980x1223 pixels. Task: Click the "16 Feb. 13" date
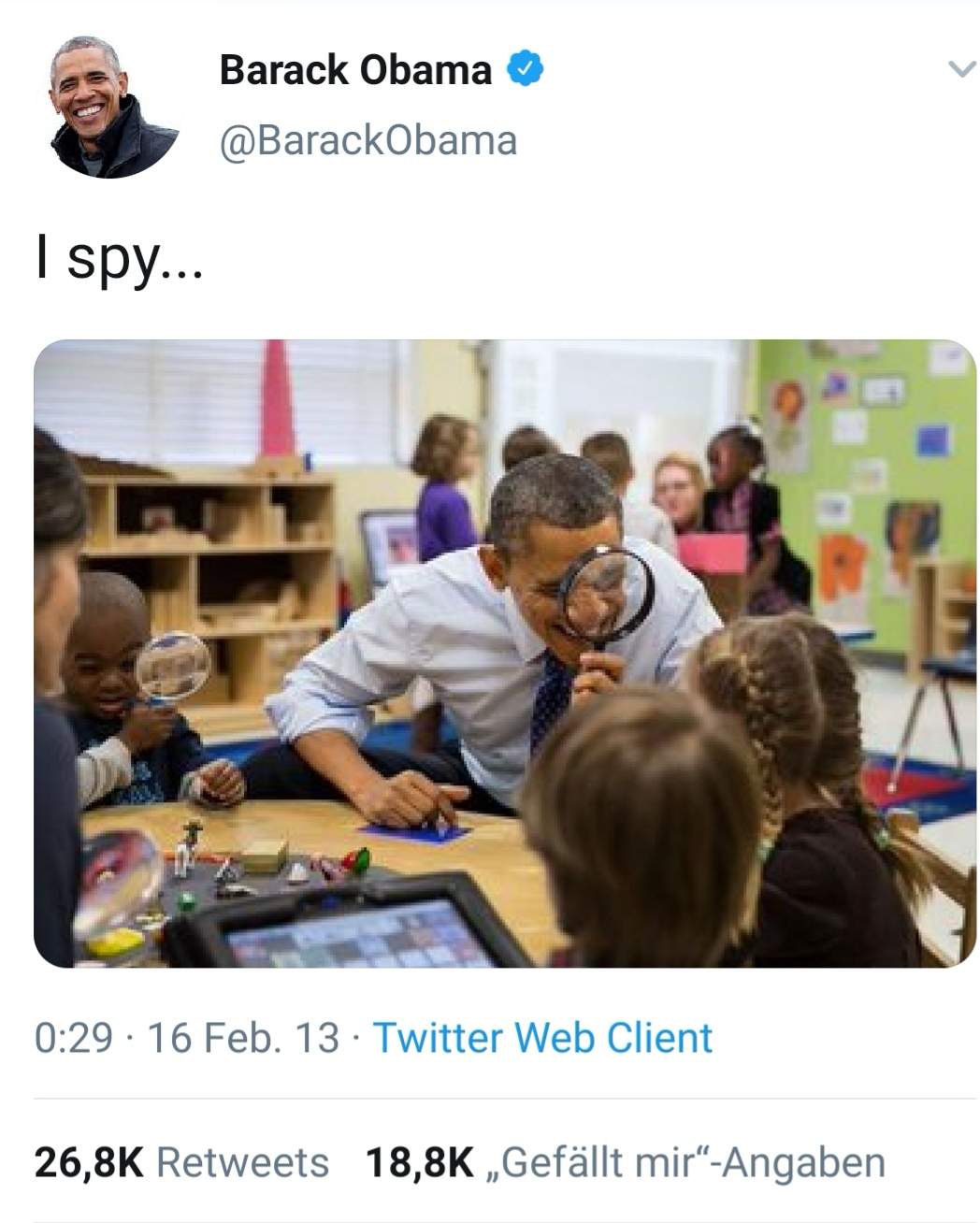coord(243,1038)
